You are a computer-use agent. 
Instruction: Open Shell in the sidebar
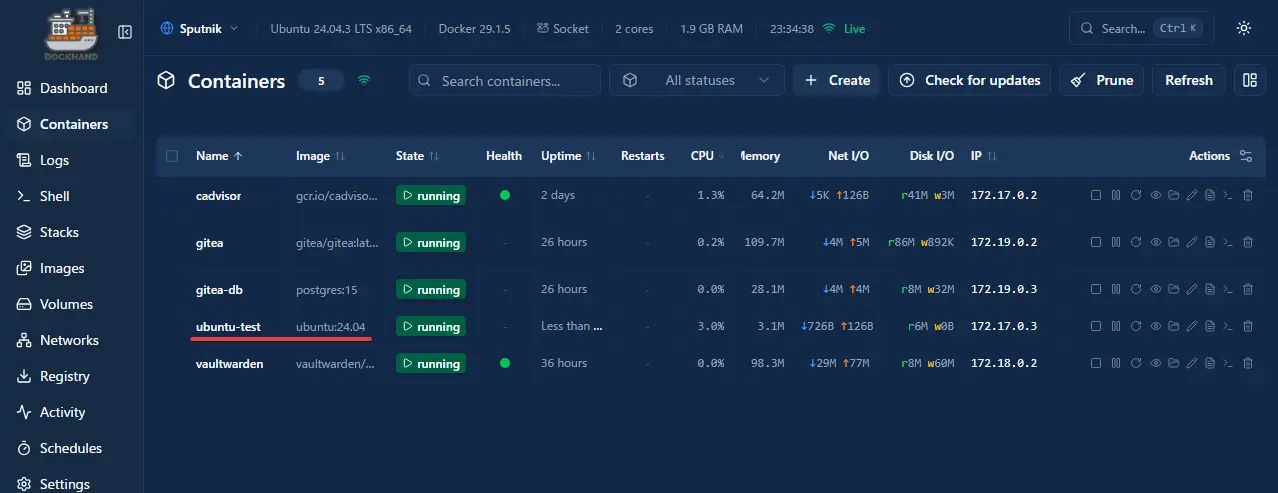tap(72, 196)
